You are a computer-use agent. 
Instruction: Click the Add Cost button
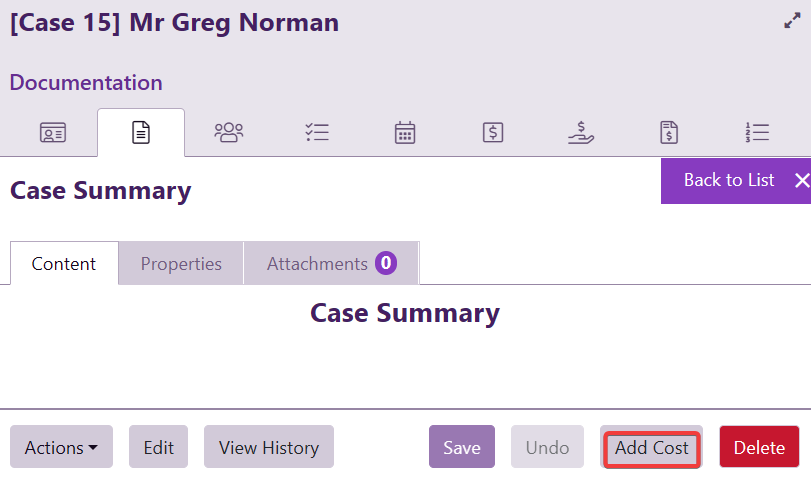(652, 447)
